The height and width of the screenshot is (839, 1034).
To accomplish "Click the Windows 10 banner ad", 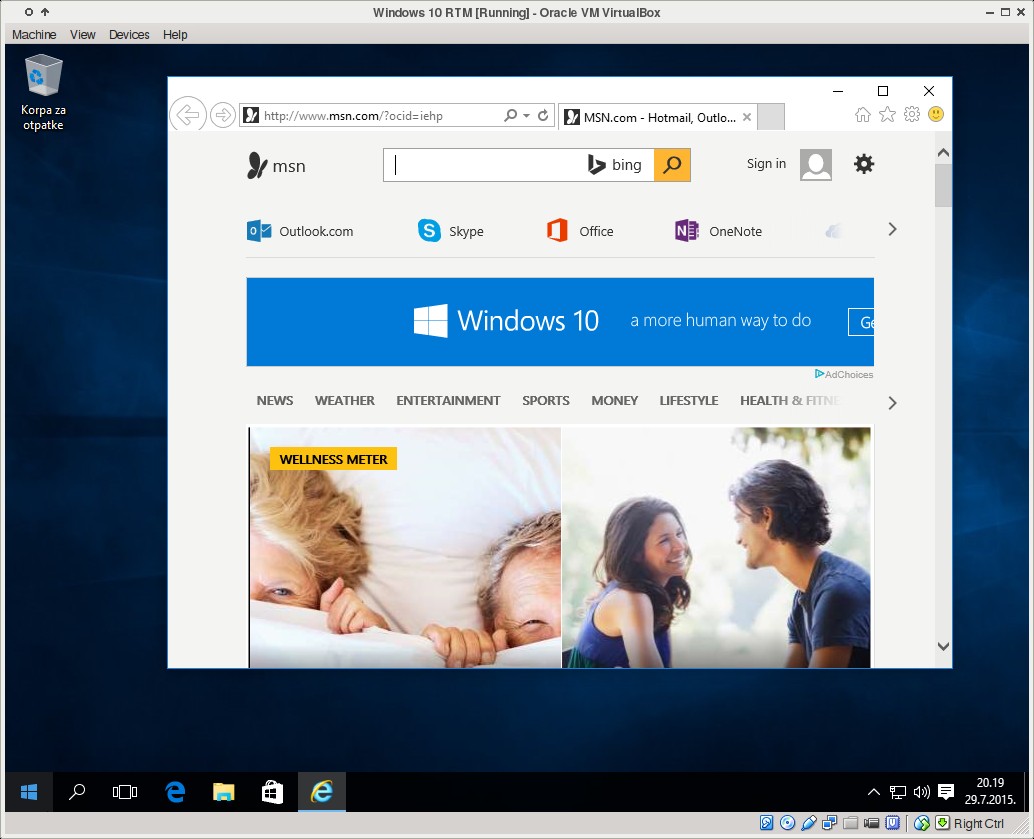I will click(x=560, y=322).
